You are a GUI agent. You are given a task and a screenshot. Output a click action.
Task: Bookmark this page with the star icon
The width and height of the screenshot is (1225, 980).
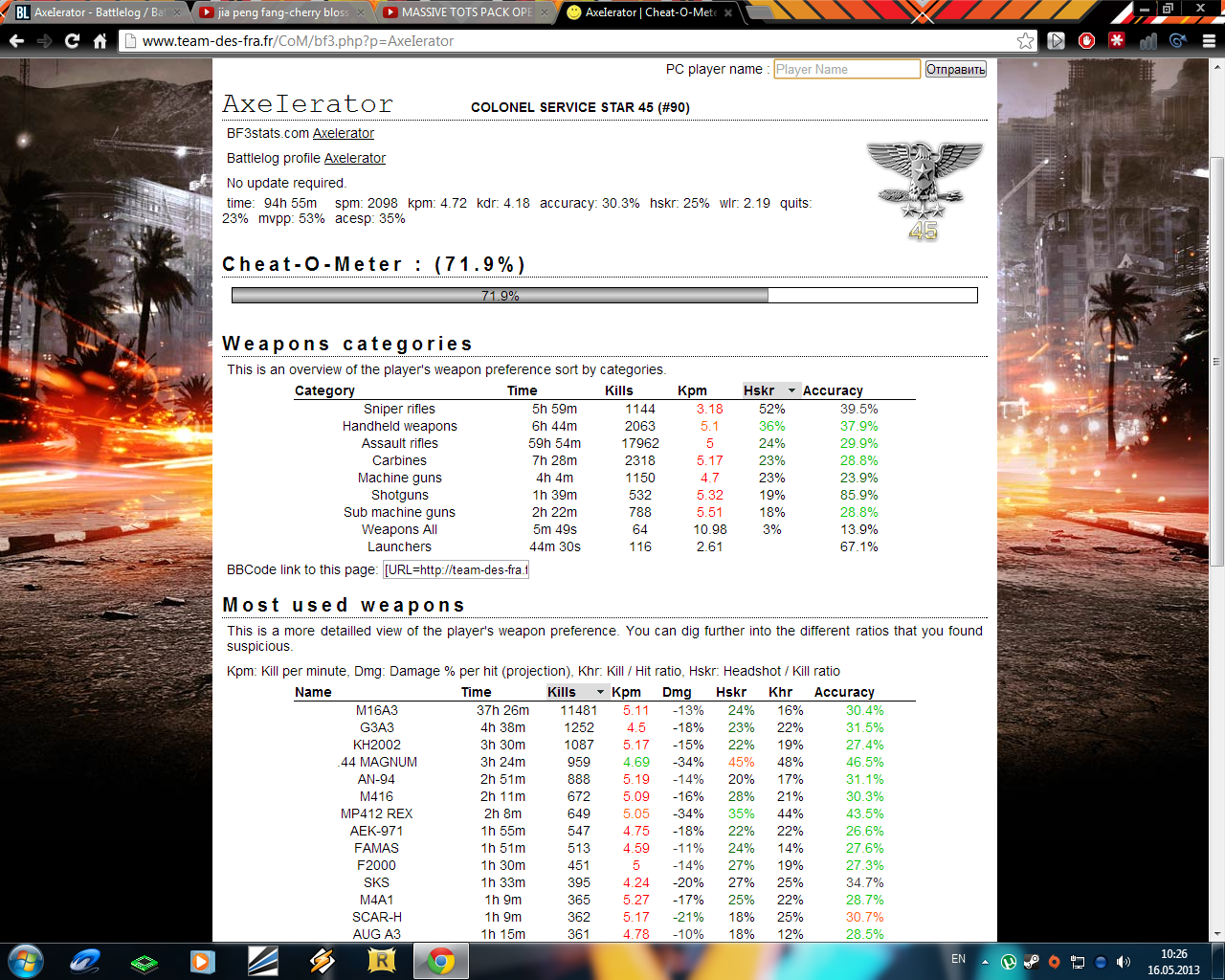click(x=1025, y=41)
